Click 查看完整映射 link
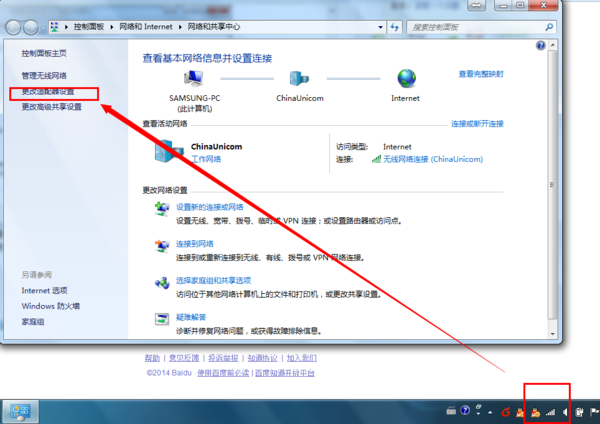Image resolution: width=600 pixels, height=424 pixels. pyautogui.click(x=481, y=74)
